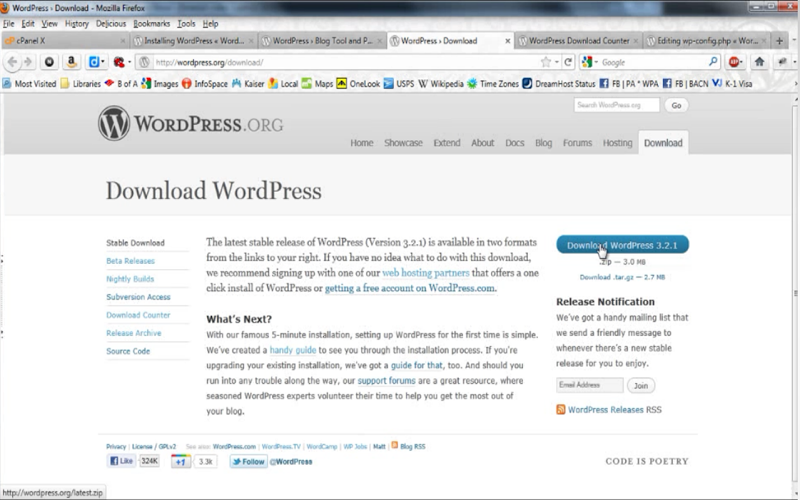
Task: Click the Download WordPress 3.2.1 button
Action: coord(622,245)
